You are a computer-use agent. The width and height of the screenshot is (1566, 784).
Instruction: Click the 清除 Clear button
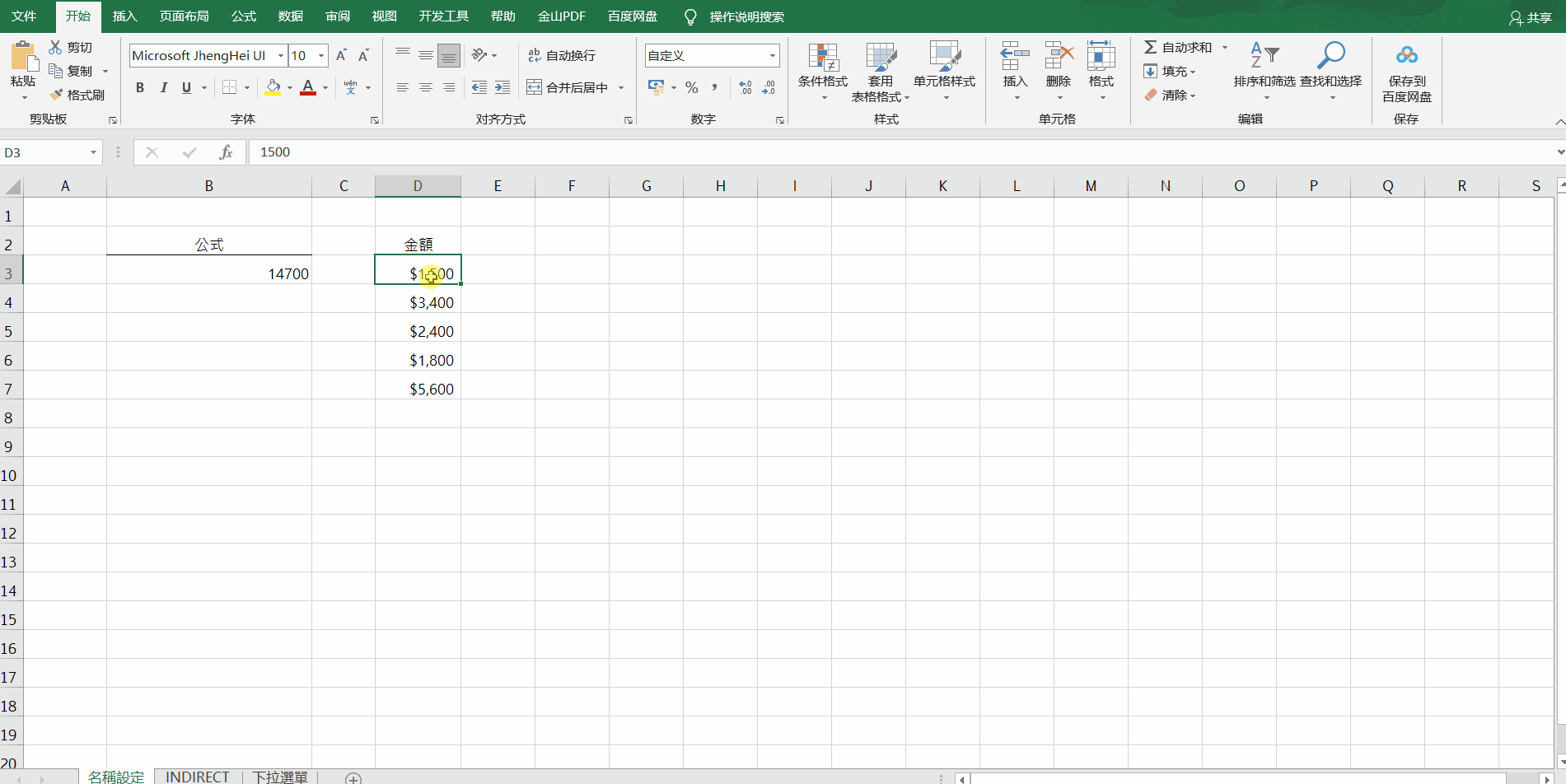1170,95
